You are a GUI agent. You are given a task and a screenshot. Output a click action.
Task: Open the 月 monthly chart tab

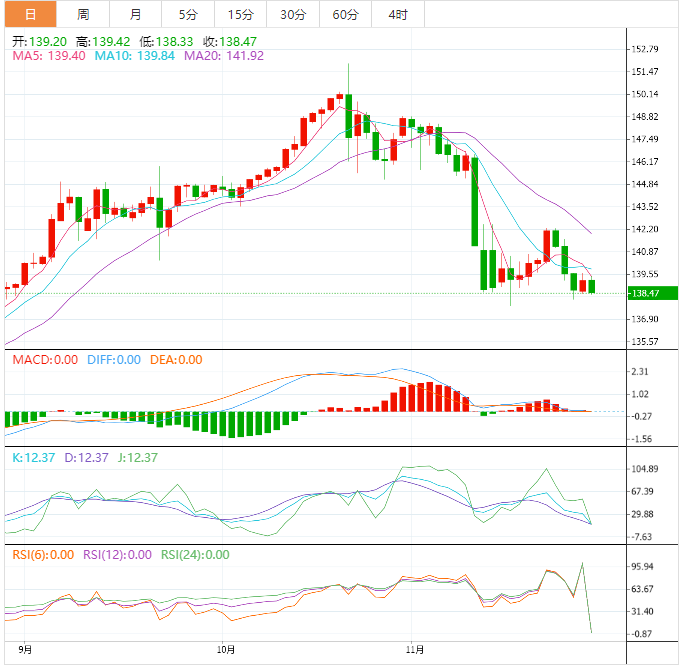click(x=135, y=14)
